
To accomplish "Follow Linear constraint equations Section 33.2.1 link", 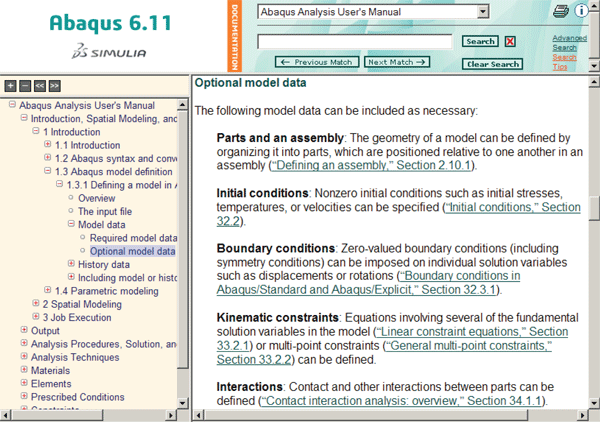I will click(472, 332).
